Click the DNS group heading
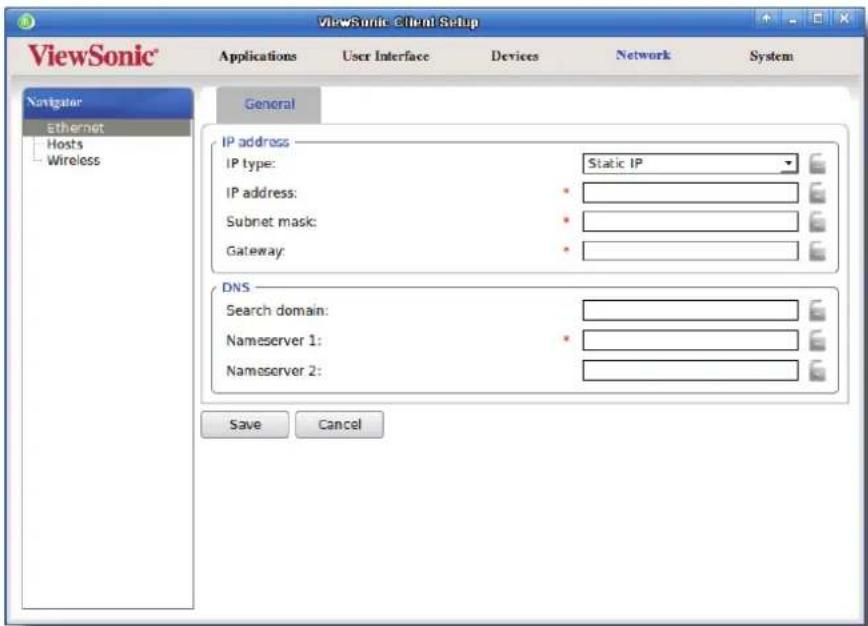The image size is (868, 626). click(236, 287)
